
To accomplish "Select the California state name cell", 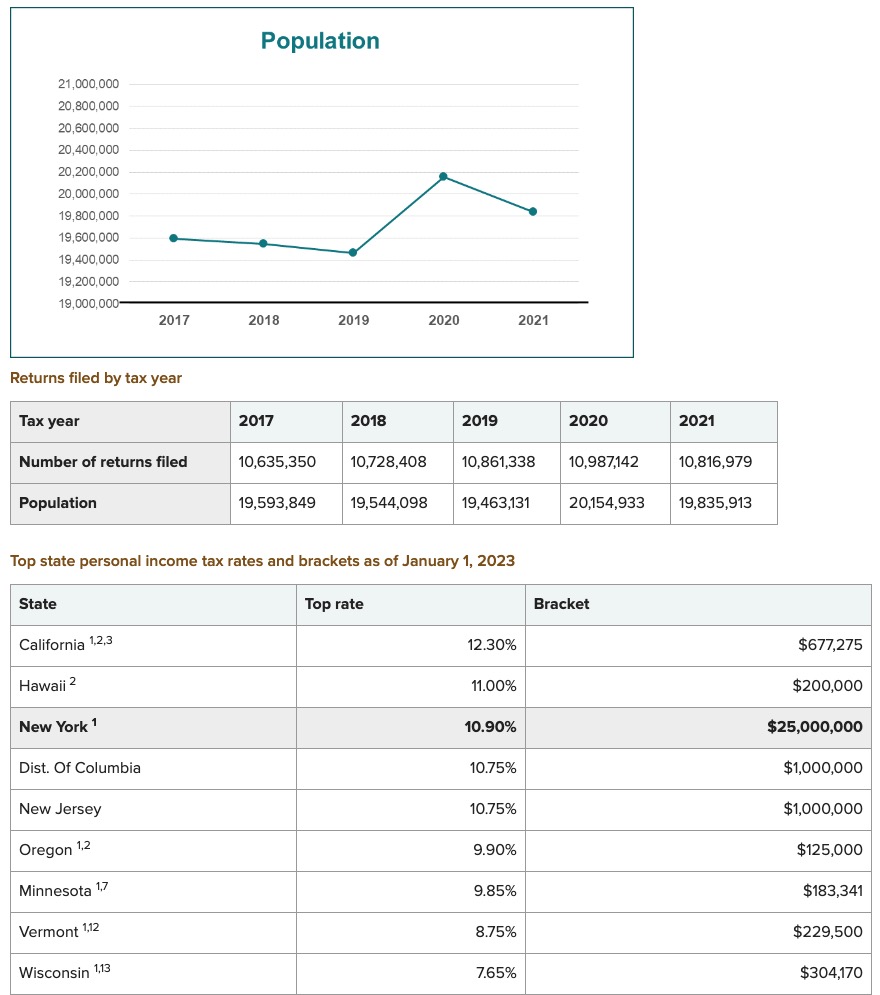I will click(x=52, y=645).
